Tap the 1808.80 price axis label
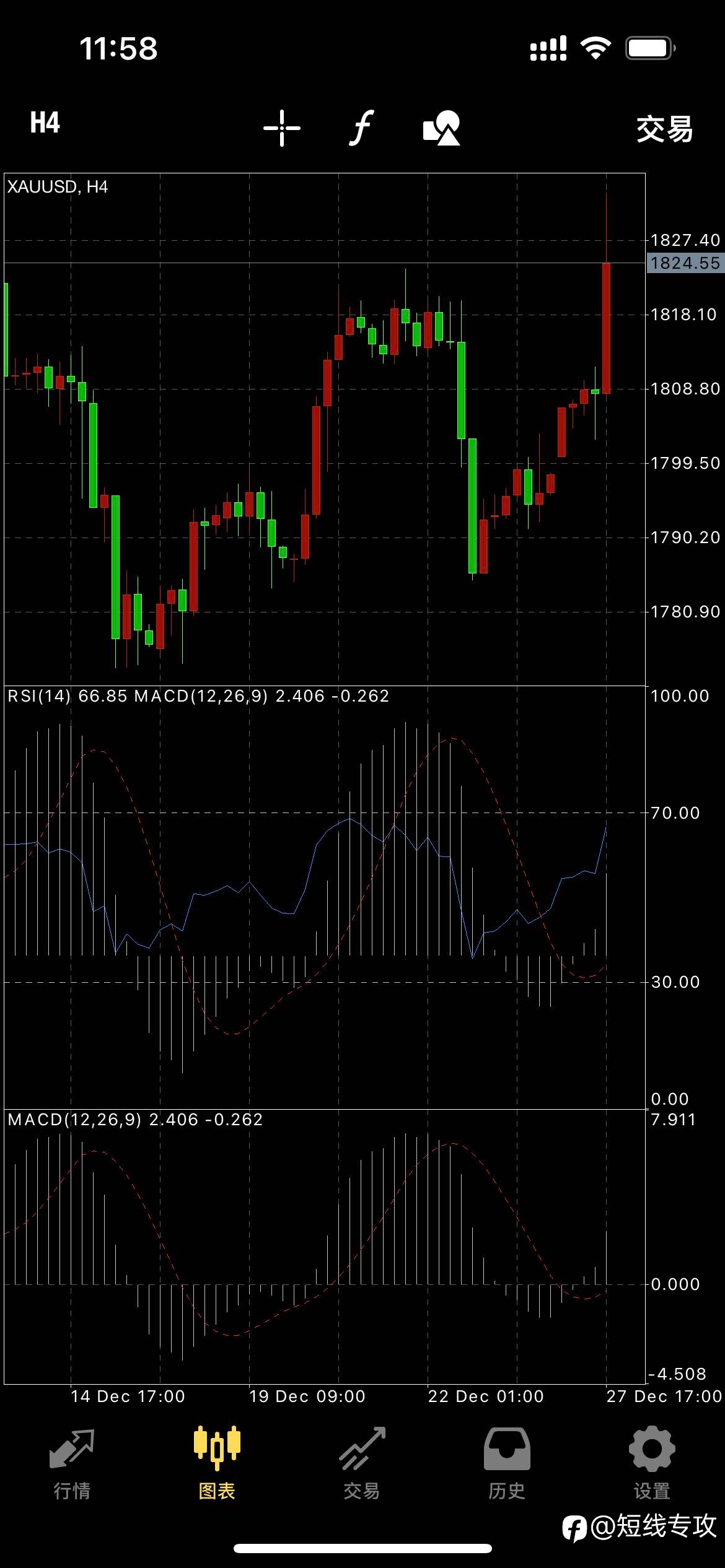 coord(685,389)
